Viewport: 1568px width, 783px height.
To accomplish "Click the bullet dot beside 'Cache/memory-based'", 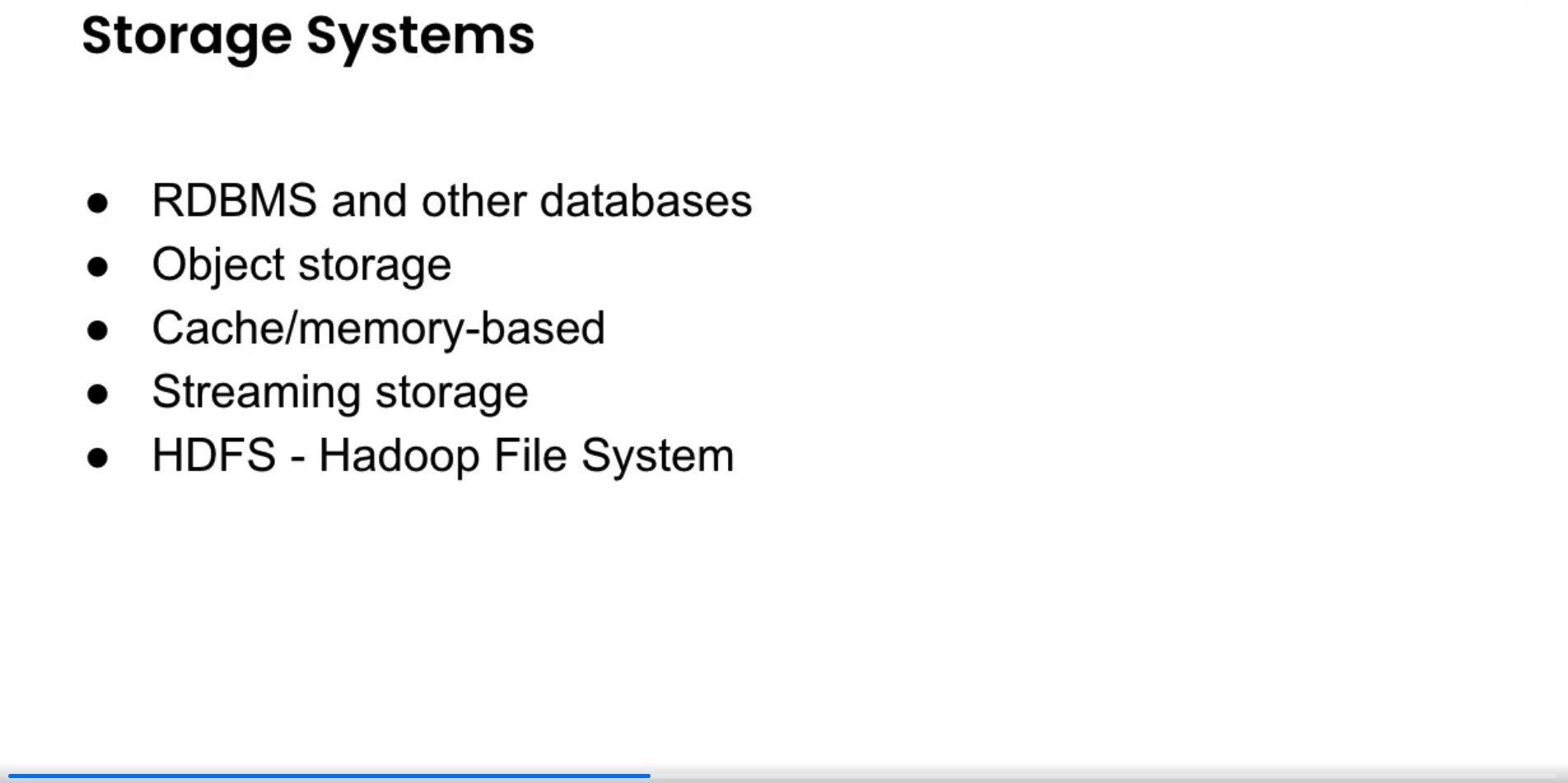I will click(97, 330).
